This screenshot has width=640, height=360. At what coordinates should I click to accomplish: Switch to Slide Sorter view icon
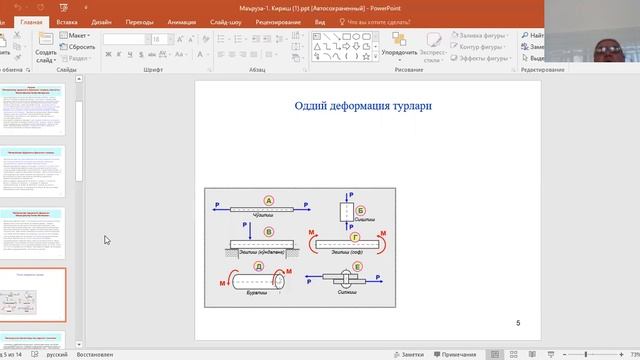tap(513, 354)
